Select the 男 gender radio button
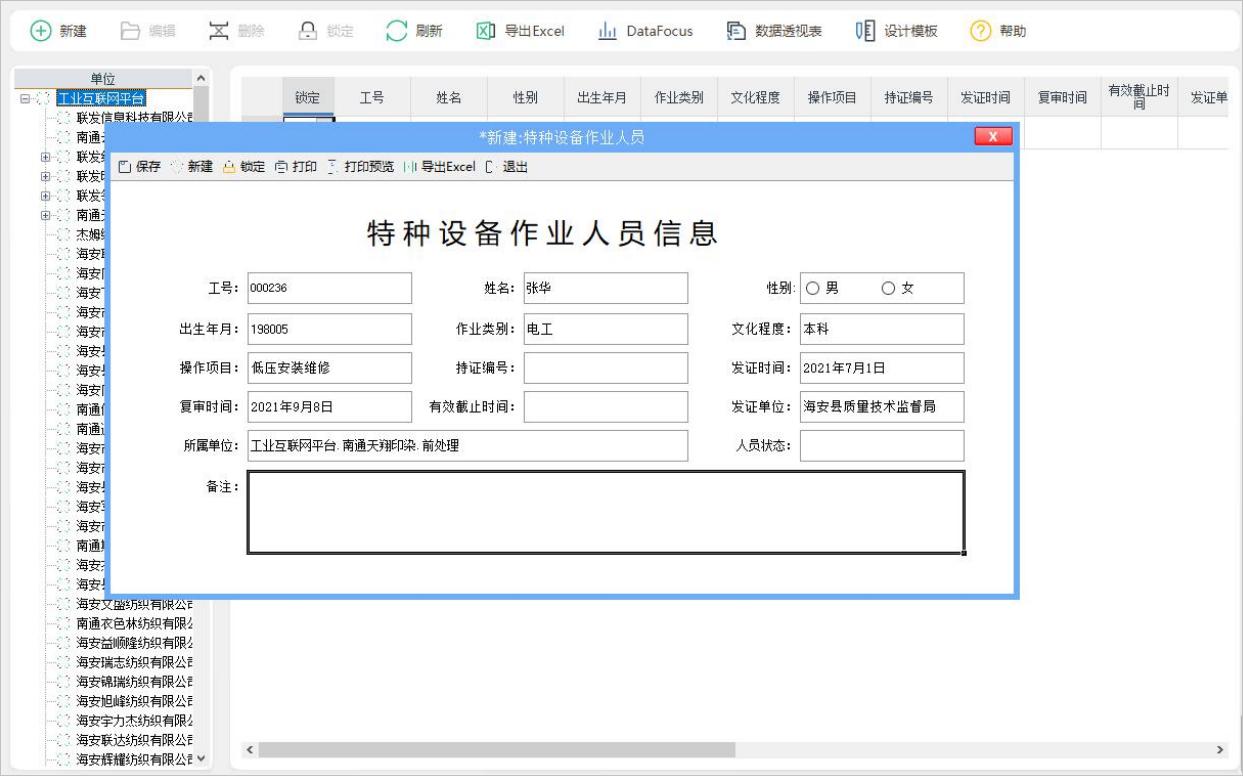Image resolution: width=1243 pixels, height=776 pixels. coord(811,288)
